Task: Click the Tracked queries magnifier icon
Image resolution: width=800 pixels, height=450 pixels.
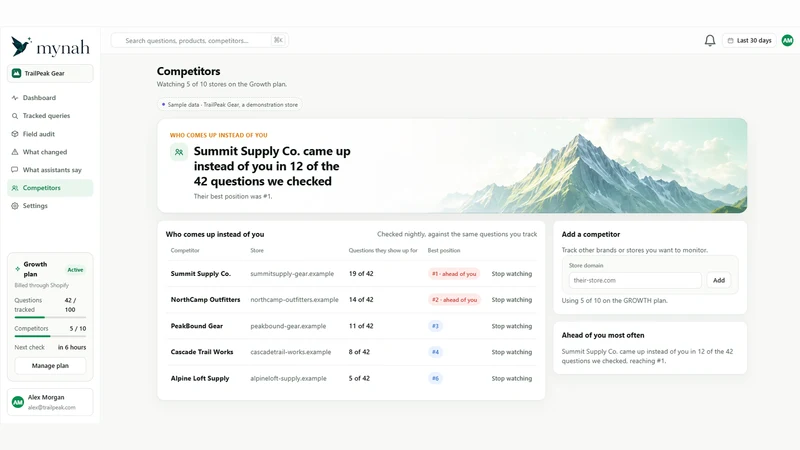Action: click(15, 116)
